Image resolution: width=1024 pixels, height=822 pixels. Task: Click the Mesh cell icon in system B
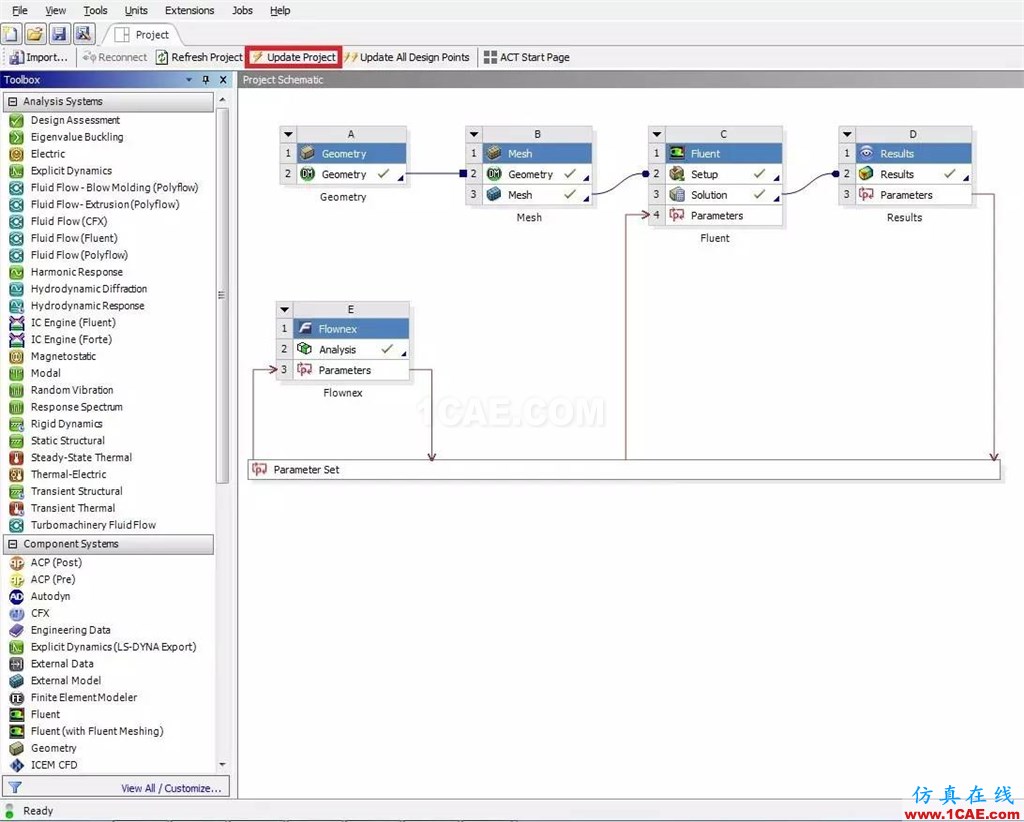click(x=494, y=195)
